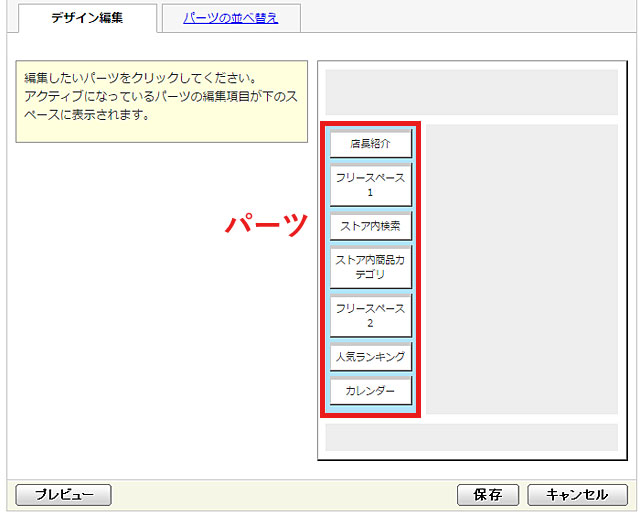Select the large main content layout area

click(522, 269)
